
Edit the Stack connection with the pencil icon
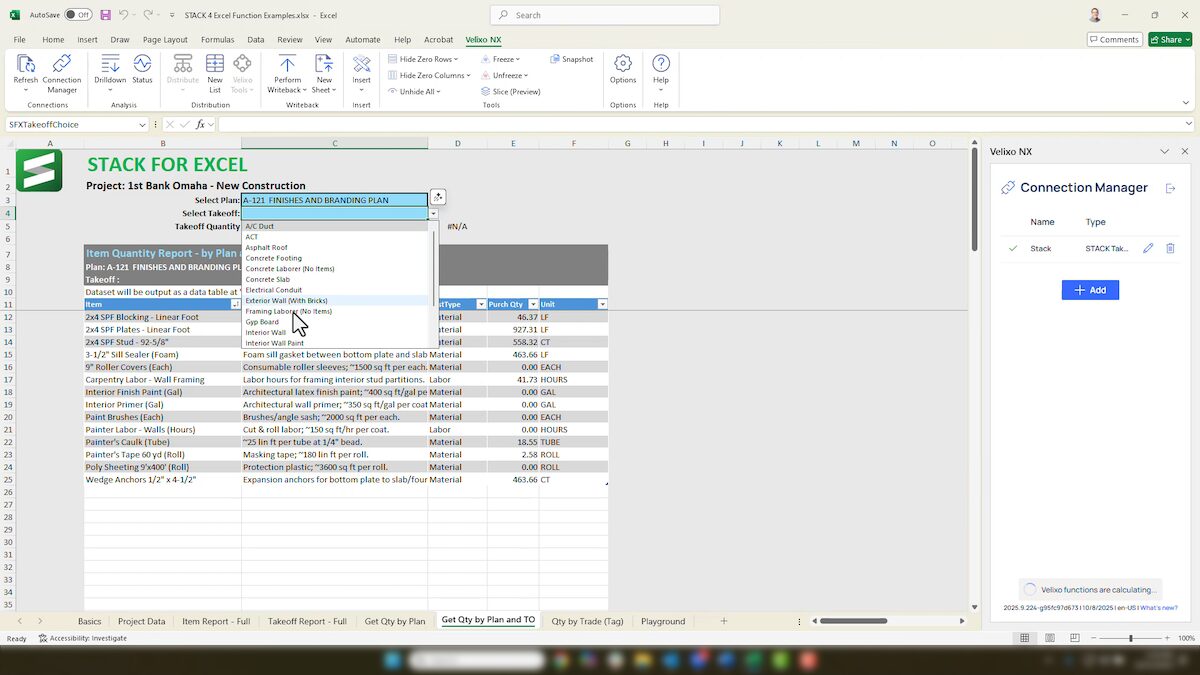click(x=1148, y=248)
